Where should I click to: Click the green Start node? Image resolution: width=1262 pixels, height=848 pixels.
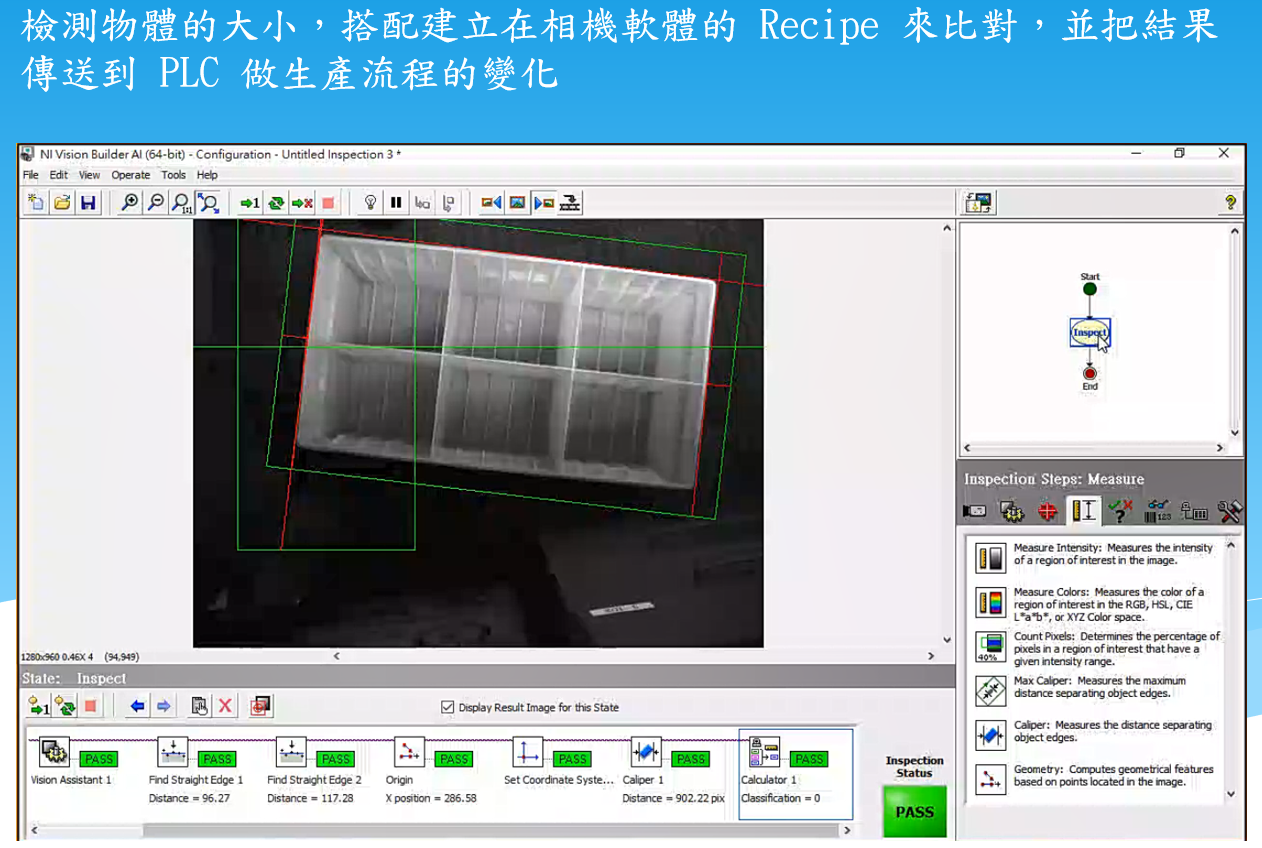1090,289
